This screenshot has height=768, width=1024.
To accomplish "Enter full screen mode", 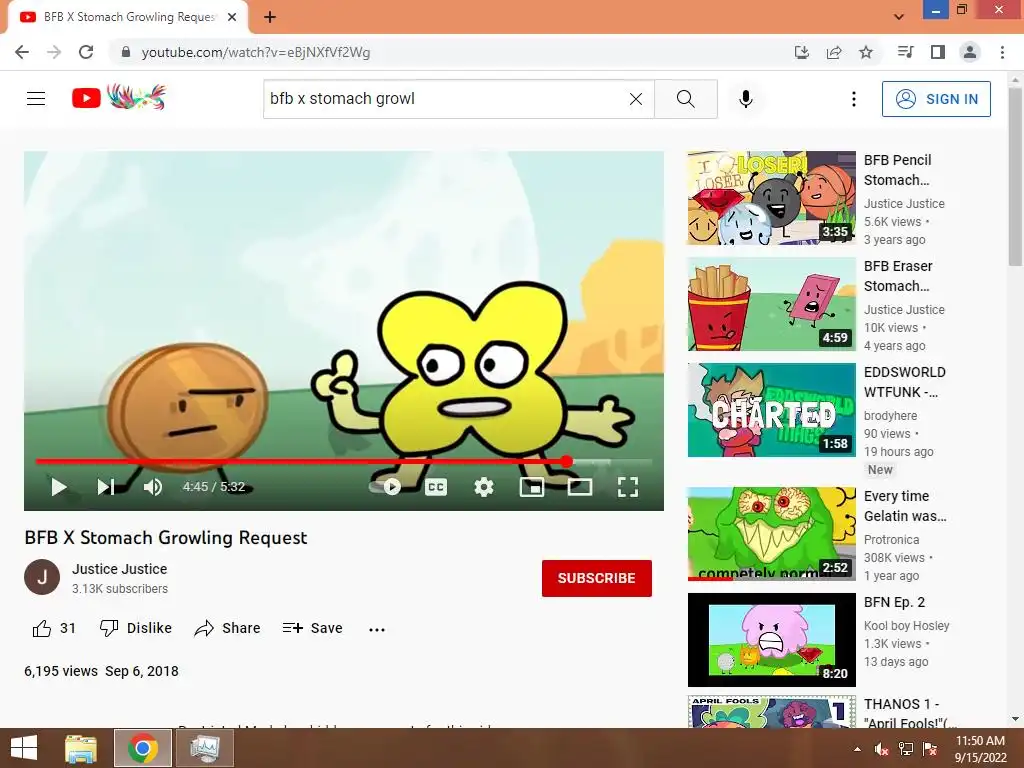I will coord(628,487).
